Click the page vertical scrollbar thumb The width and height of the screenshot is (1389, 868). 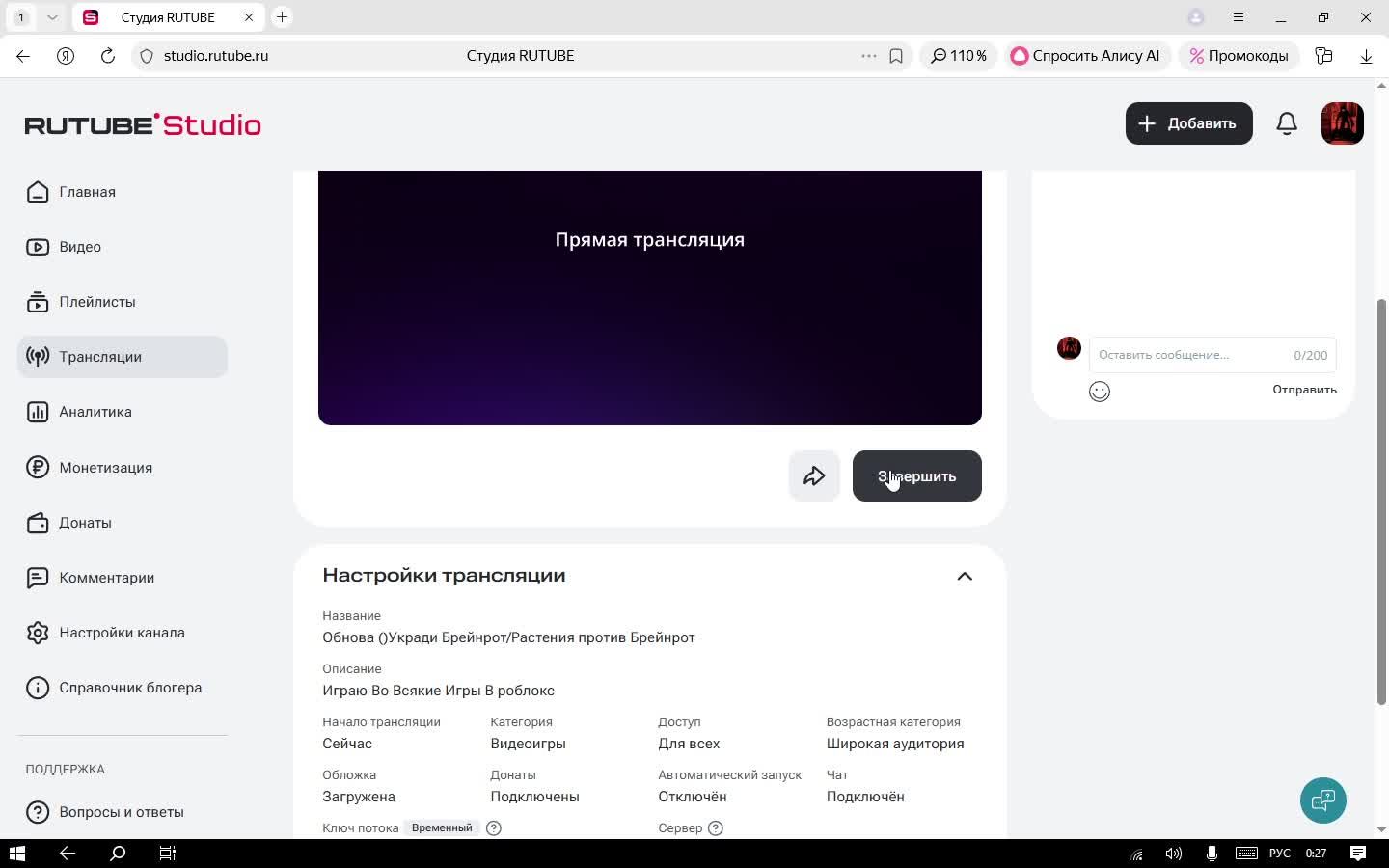click(1381, 502)
